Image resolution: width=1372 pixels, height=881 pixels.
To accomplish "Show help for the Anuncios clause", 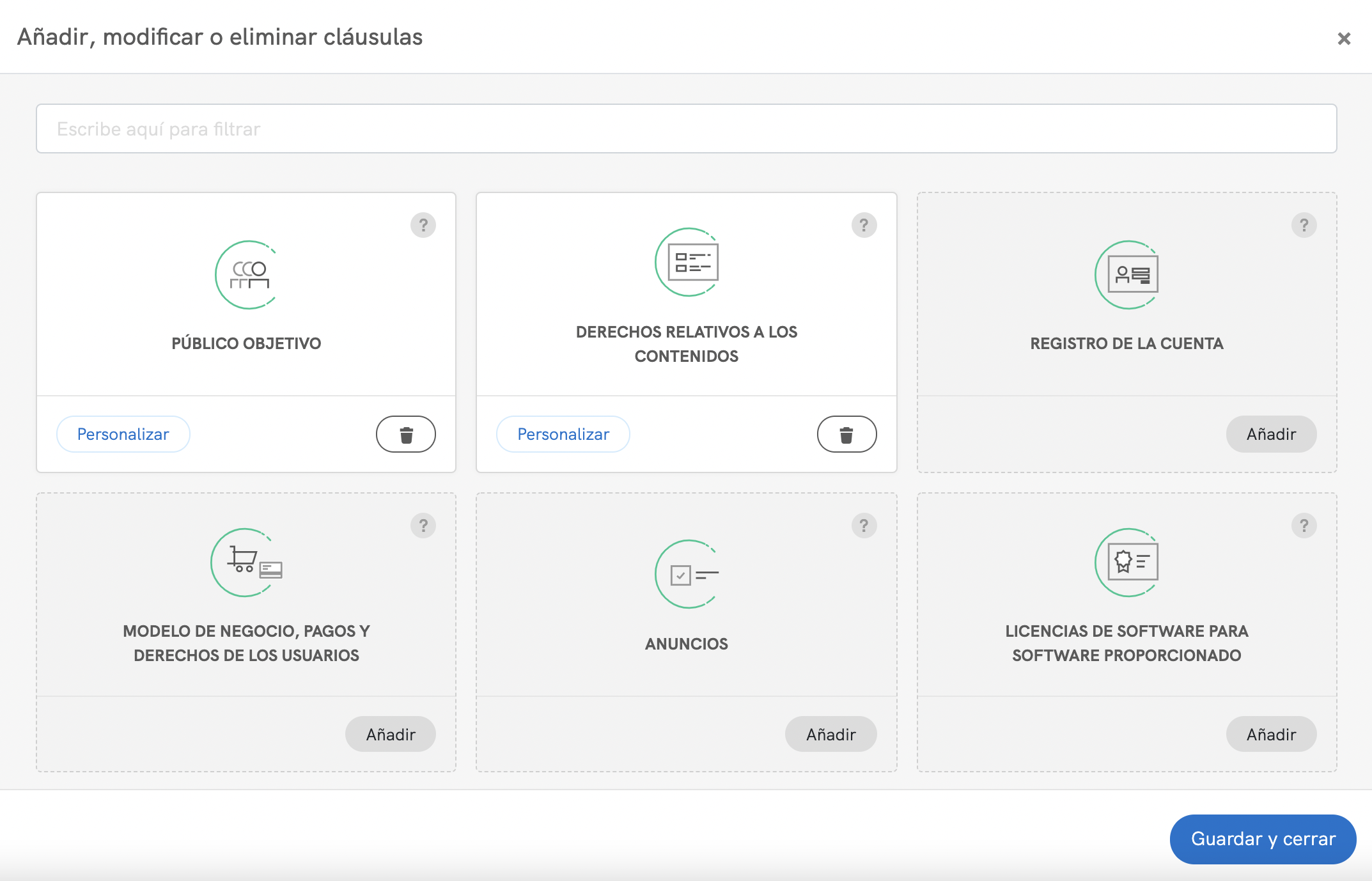I will [x=864, y=526].
